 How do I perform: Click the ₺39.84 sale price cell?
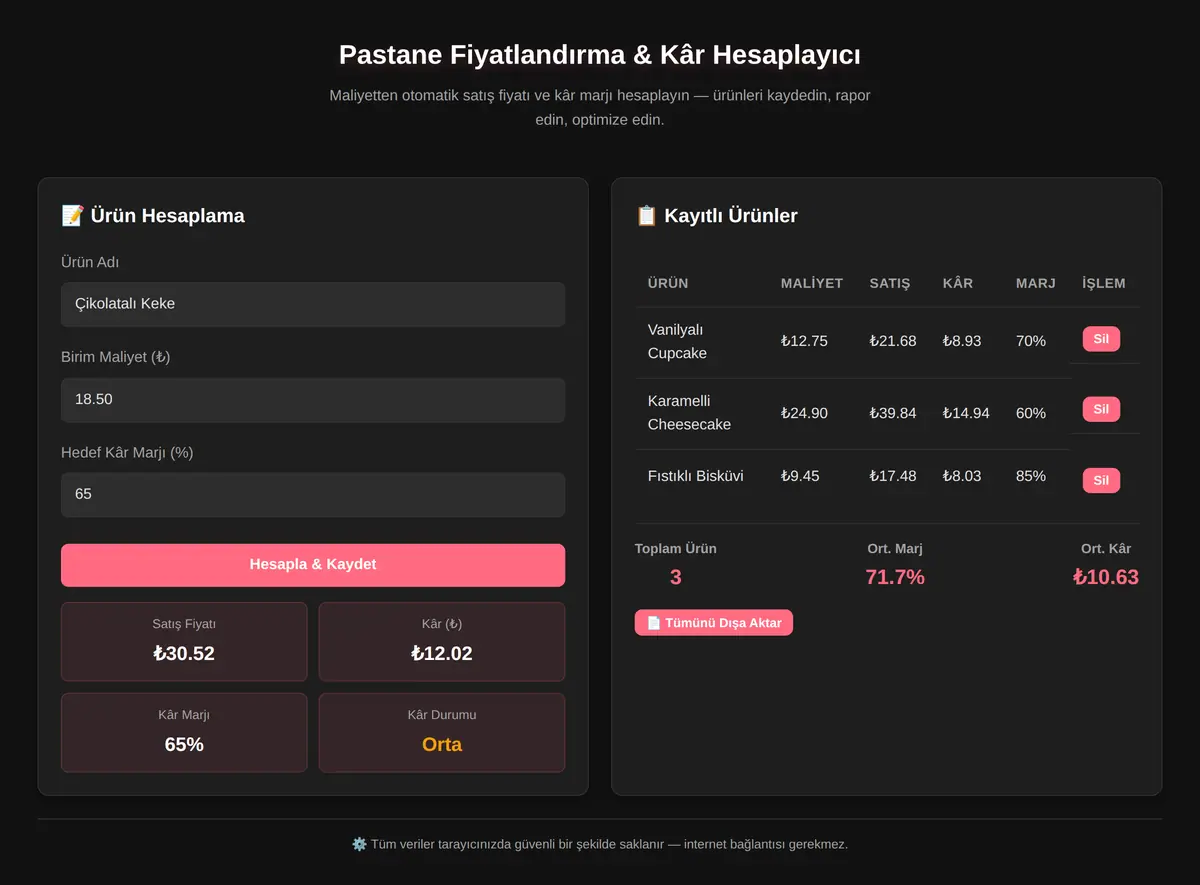(893, 413)
